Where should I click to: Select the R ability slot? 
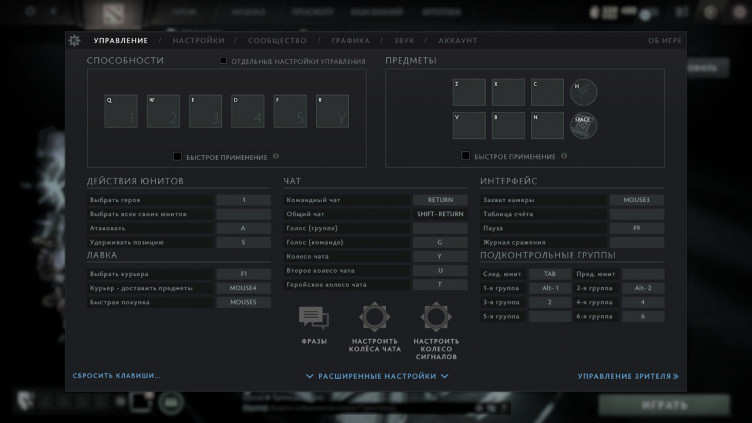(332, 111)
